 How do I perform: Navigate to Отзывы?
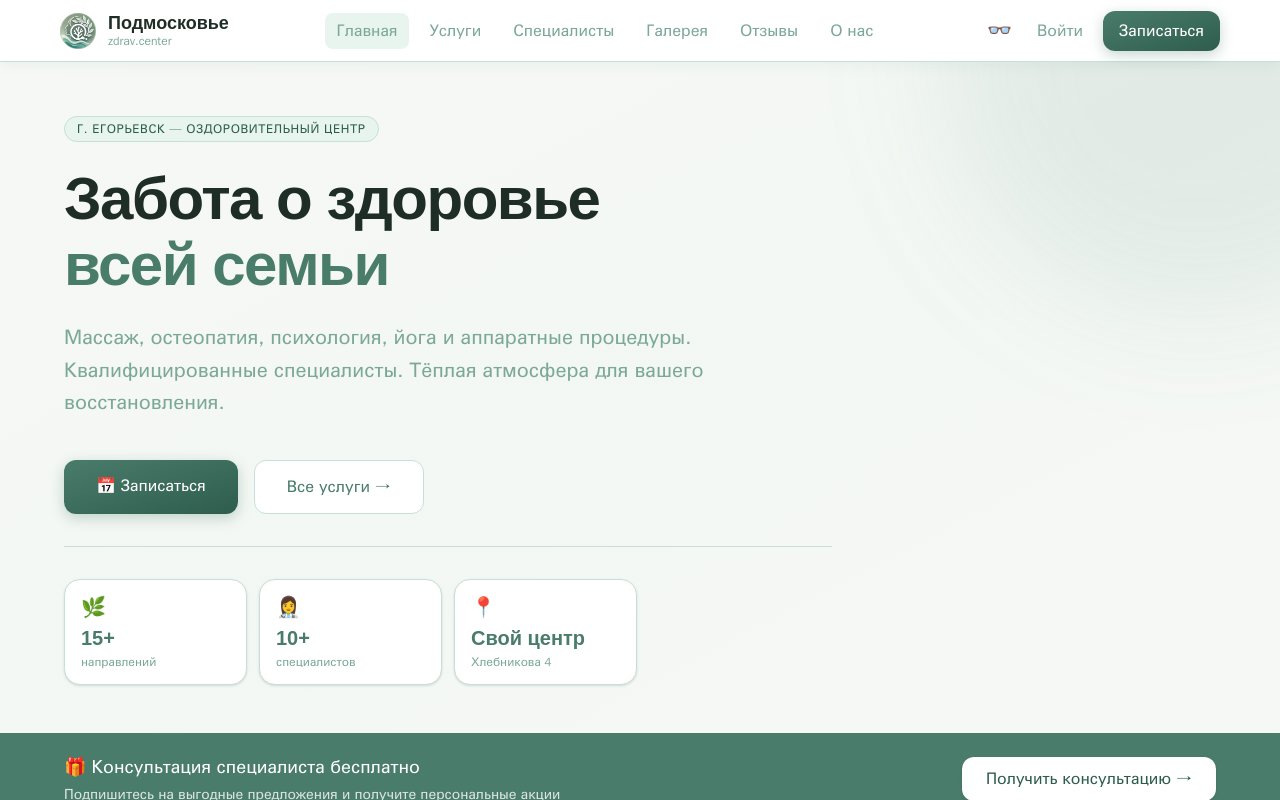769,31
